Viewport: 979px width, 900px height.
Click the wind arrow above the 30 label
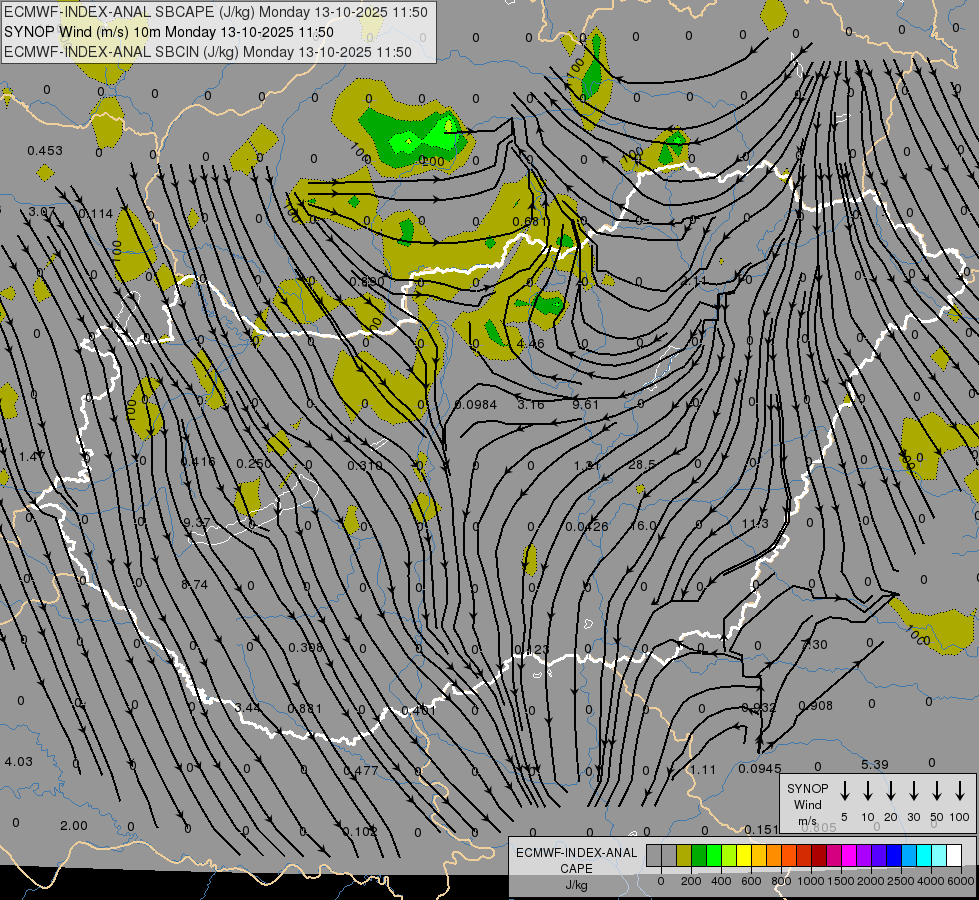coord(913,791)
